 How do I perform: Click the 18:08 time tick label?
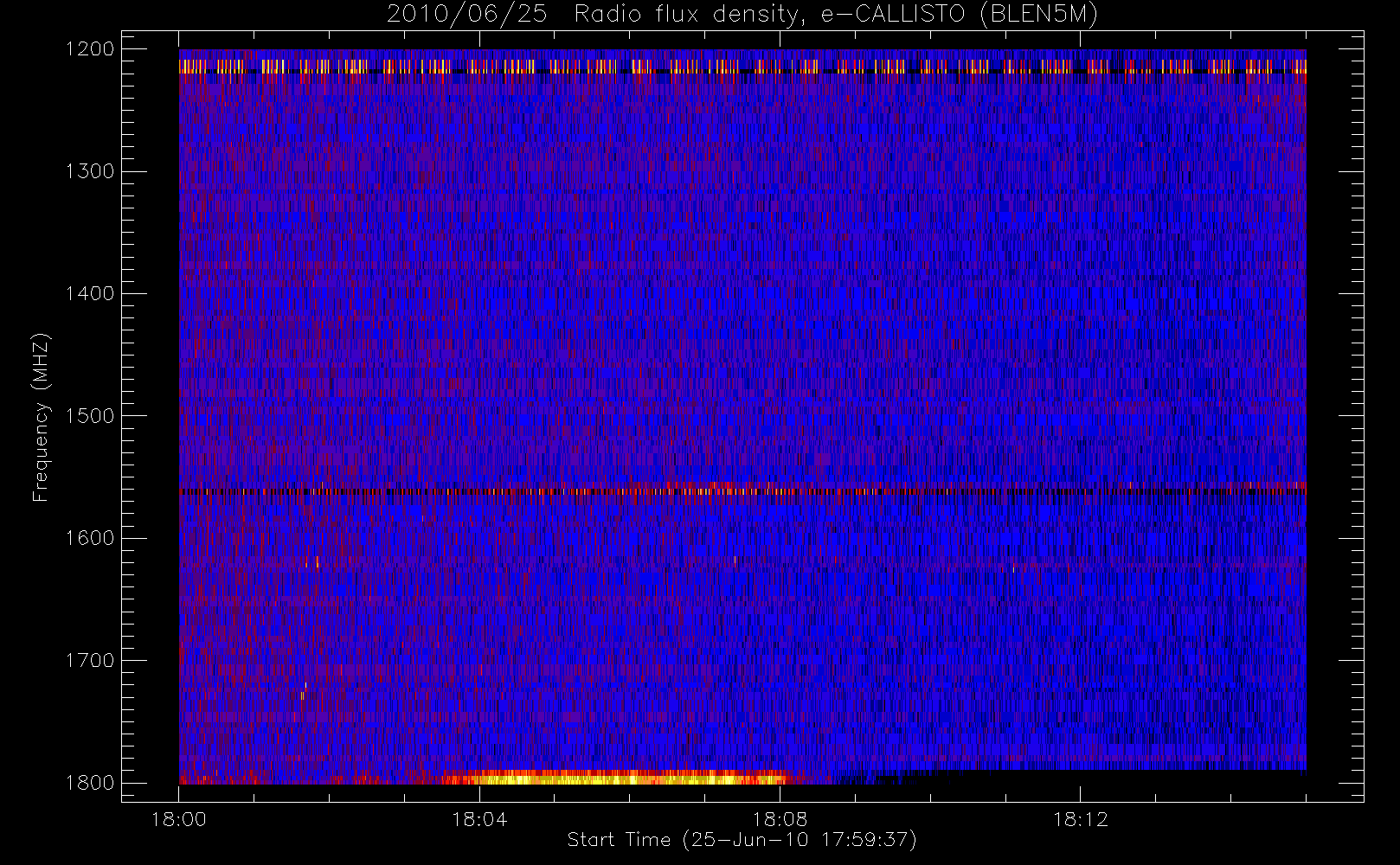780,819
